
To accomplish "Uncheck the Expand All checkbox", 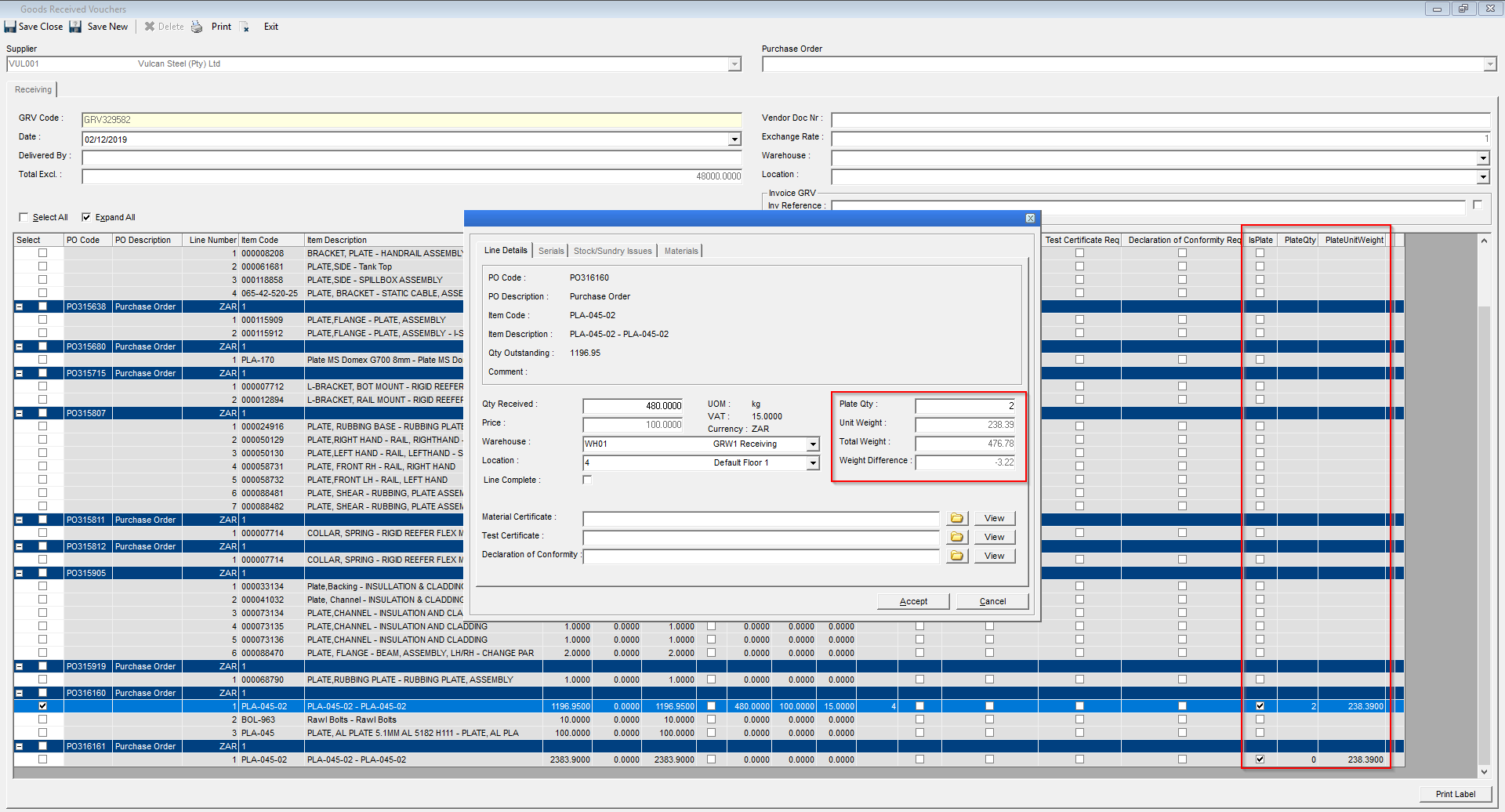I will (86, 218).
